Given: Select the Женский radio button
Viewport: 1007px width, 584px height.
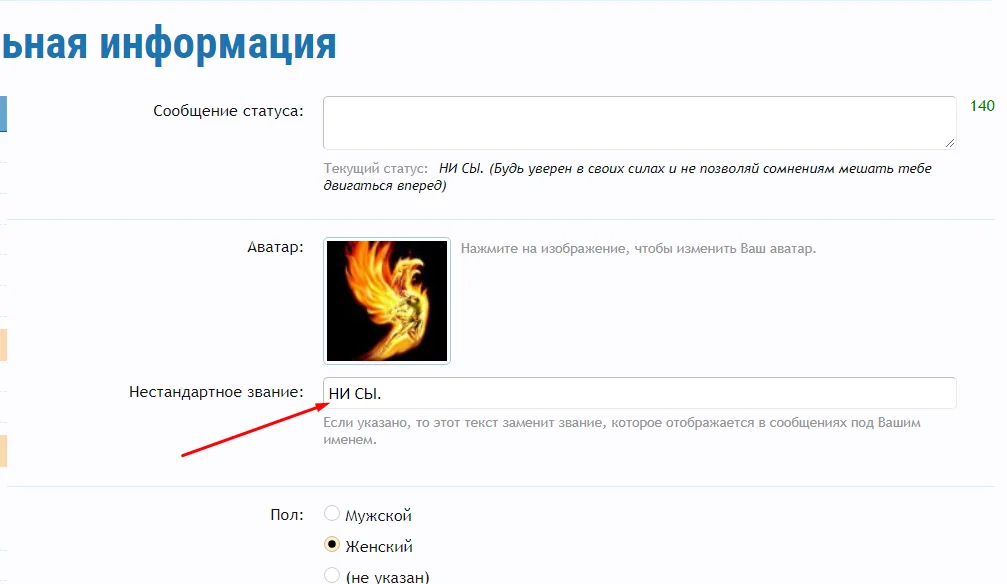Looking at the screenshot, I should pos(331,544).
